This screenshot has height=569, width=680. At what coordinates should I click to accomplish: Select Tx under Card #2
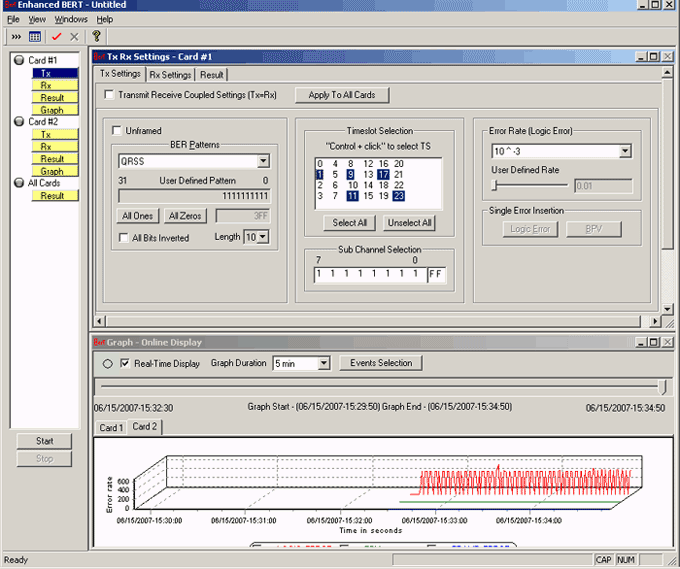55,134
